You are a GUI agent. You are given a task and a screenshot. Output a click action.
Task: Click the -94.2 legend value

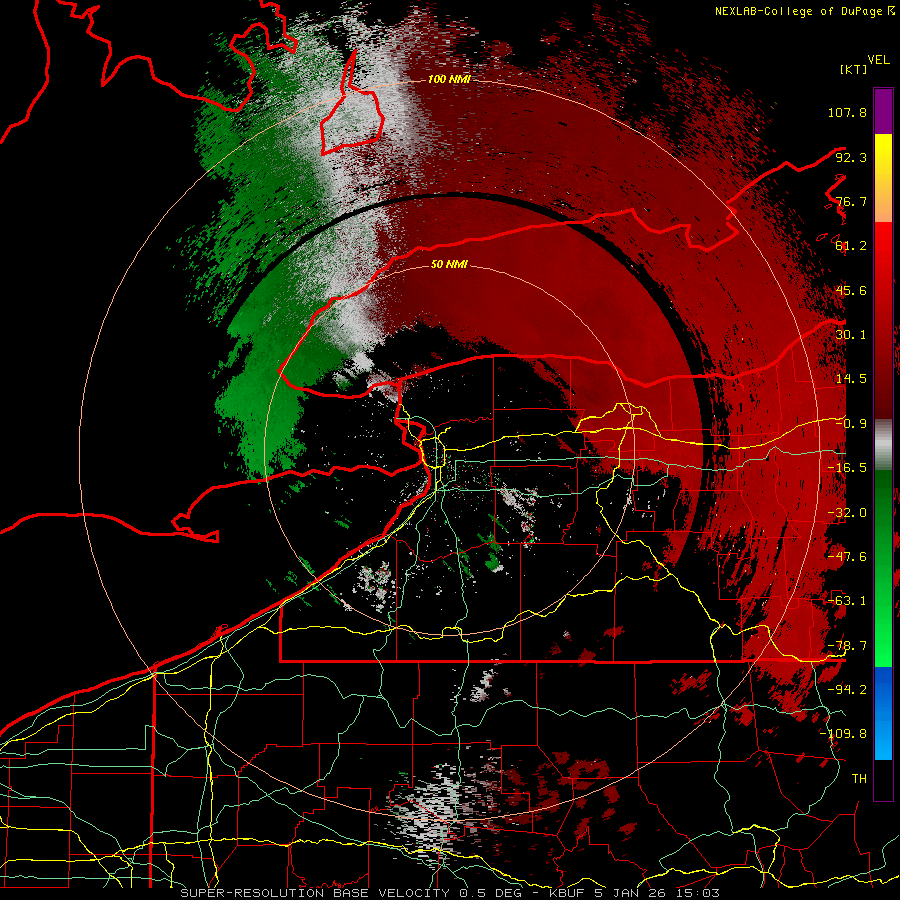(x=847, y=690)
